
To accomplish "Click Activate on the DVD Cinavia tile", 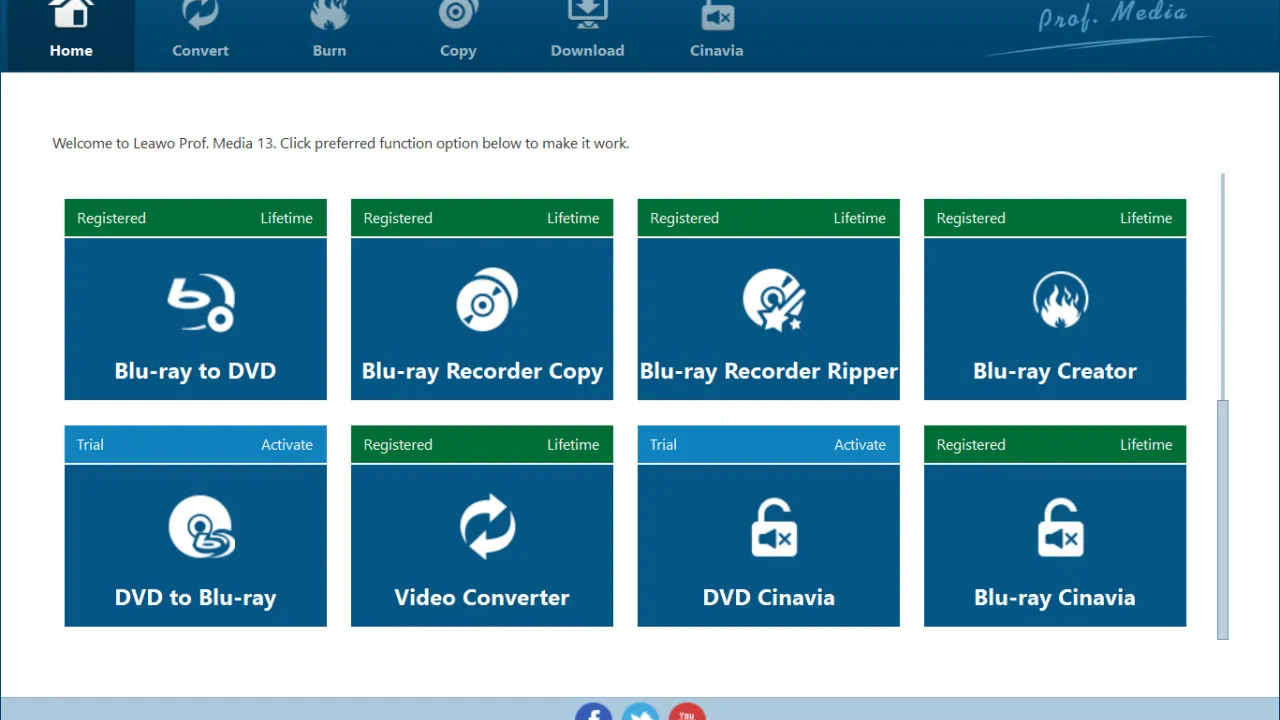I will 860,445.
